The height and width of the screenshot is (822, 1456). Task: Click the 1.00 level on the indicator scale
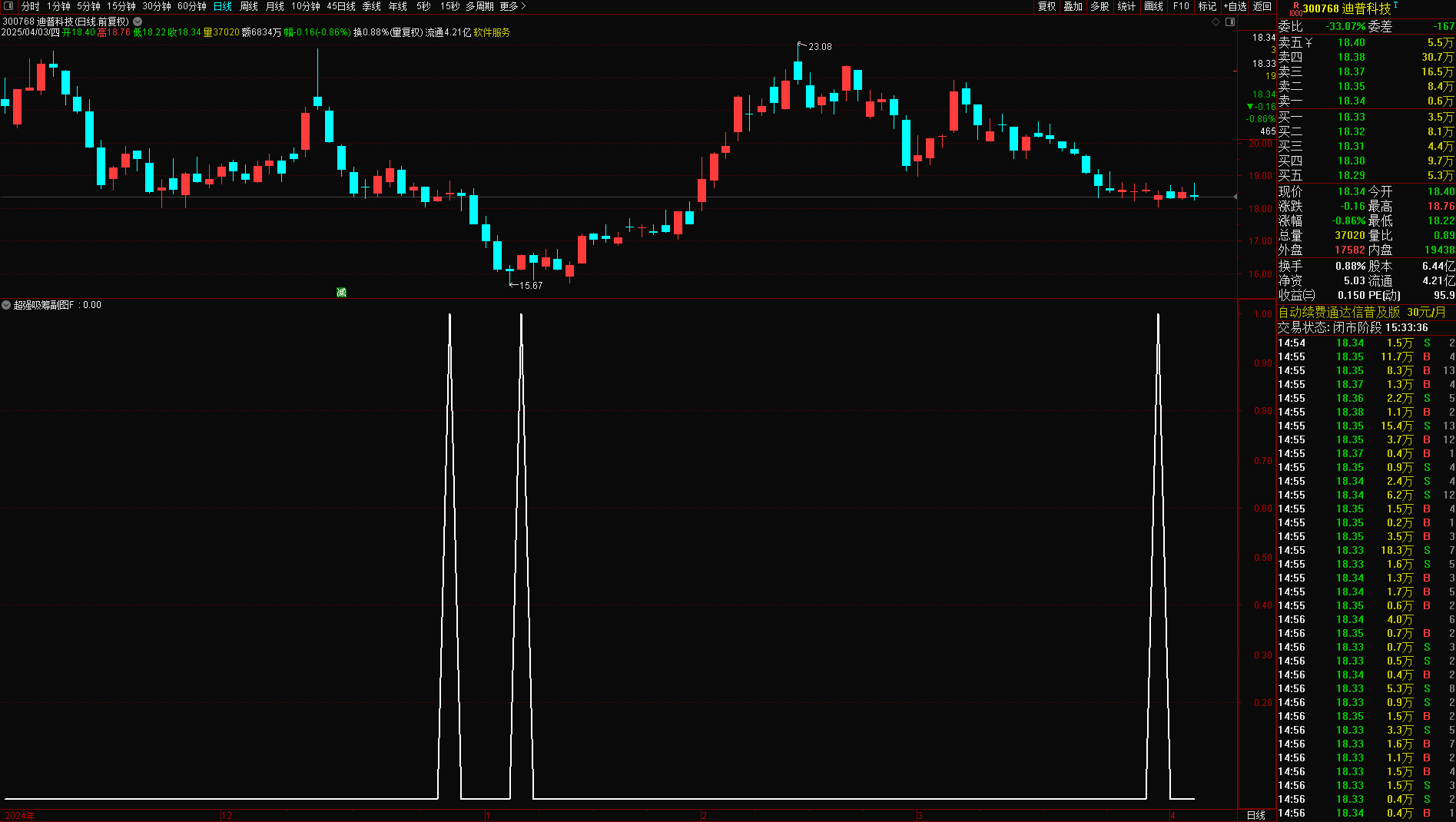[1263, 314]
